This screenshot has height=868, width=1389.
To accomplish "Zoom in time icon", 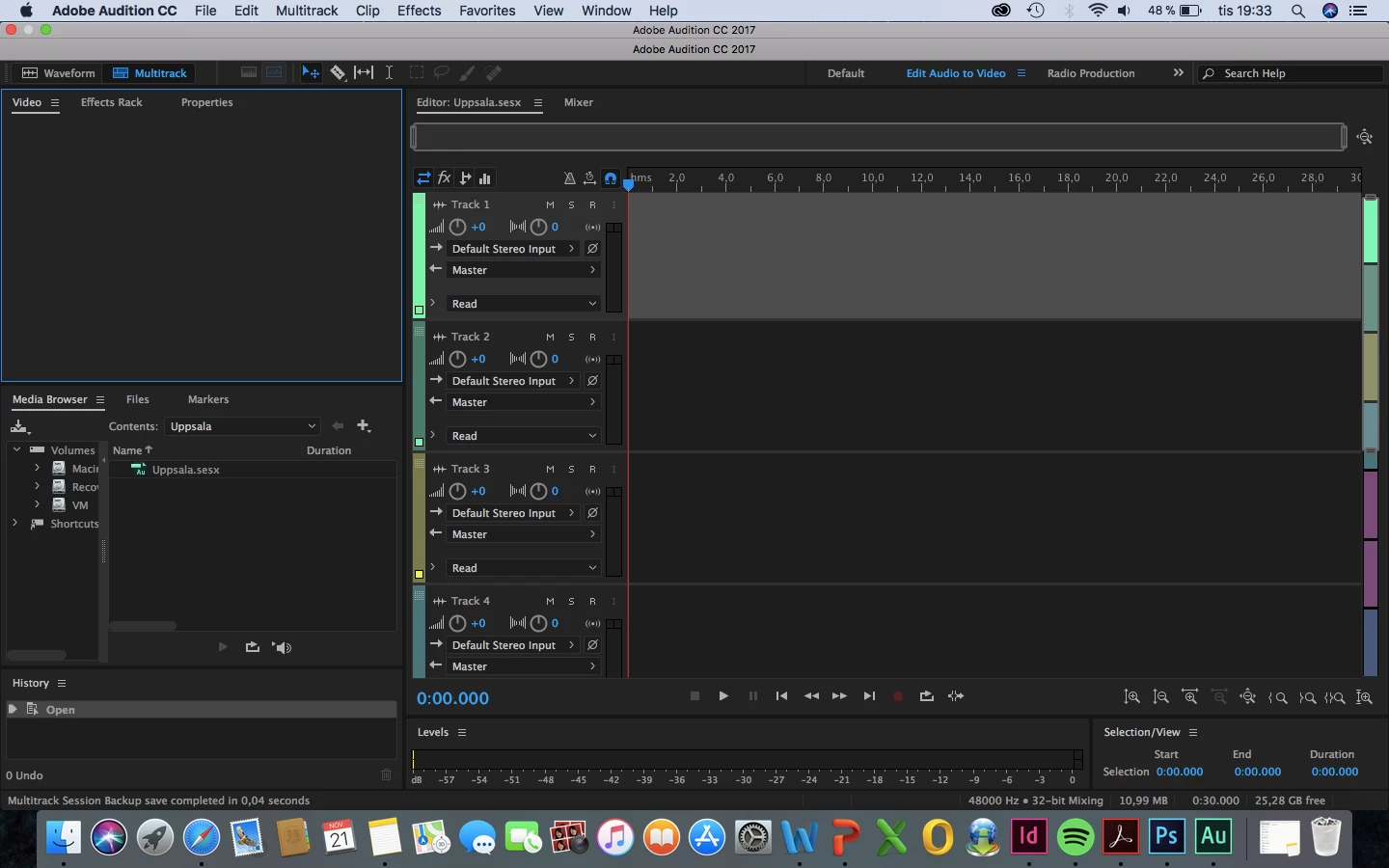I will (x=1190, y=697).
